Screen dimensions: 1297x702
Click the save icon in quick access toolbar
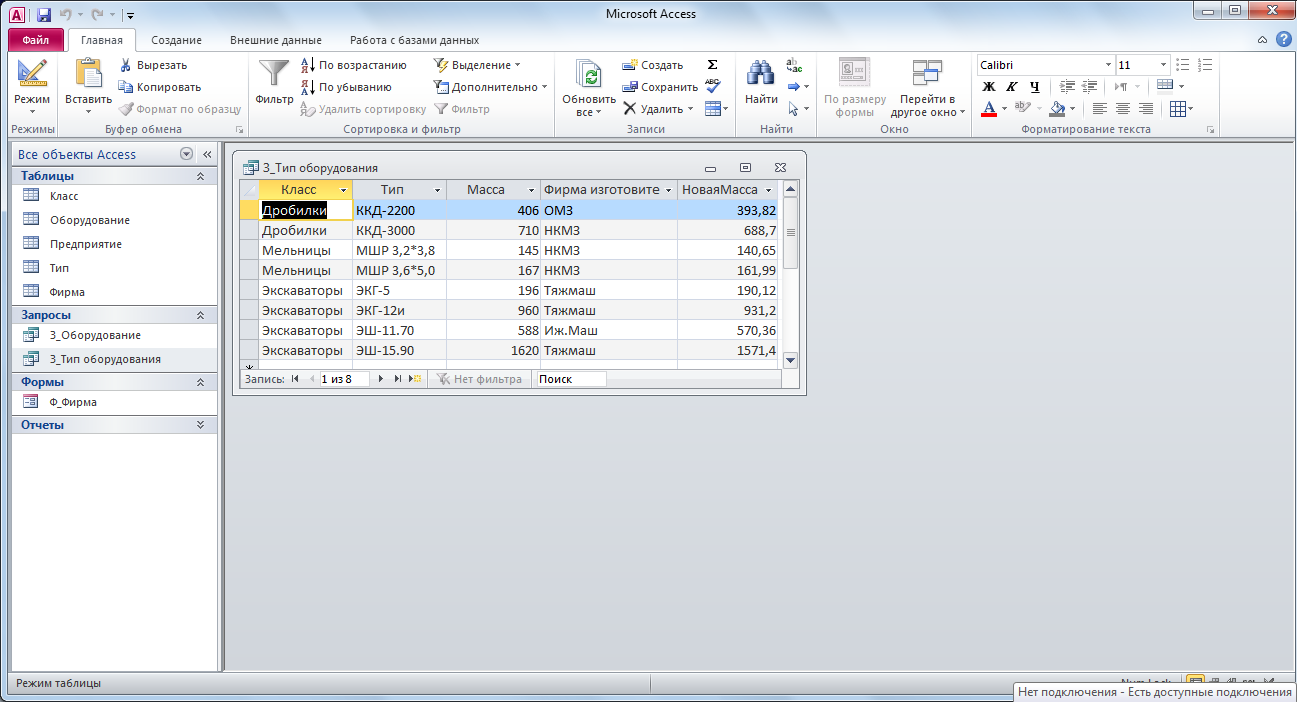(x=44, y=15)
